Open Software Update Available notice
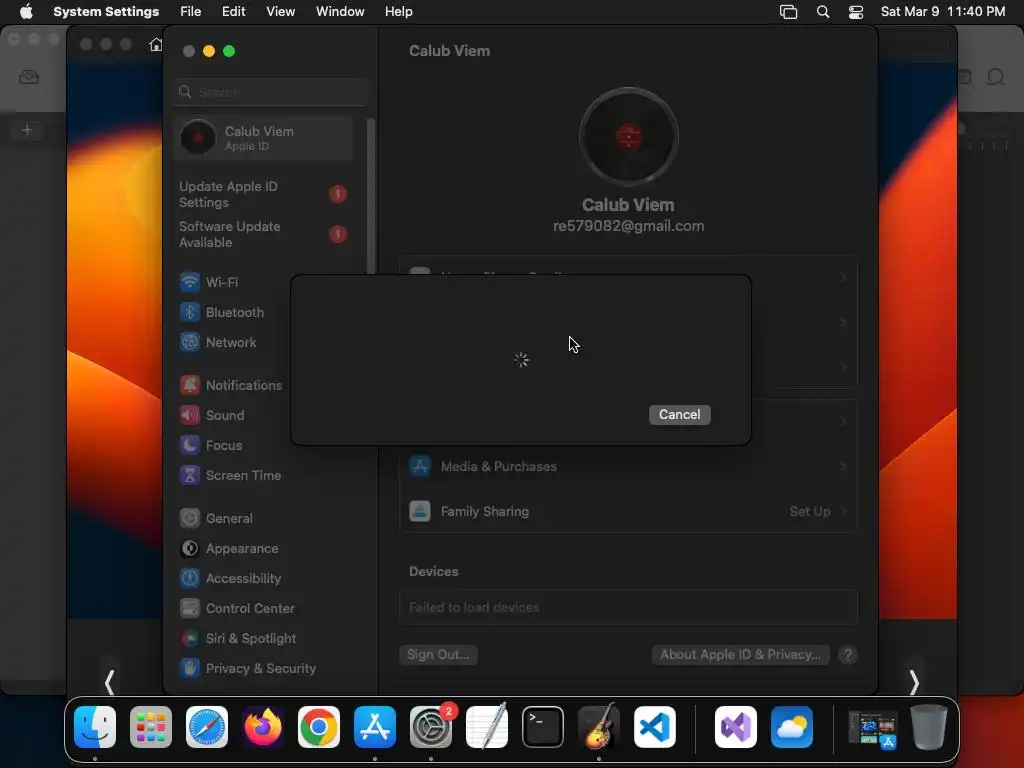The width and height of the screenshot is (1024, 768). (263, 234)
